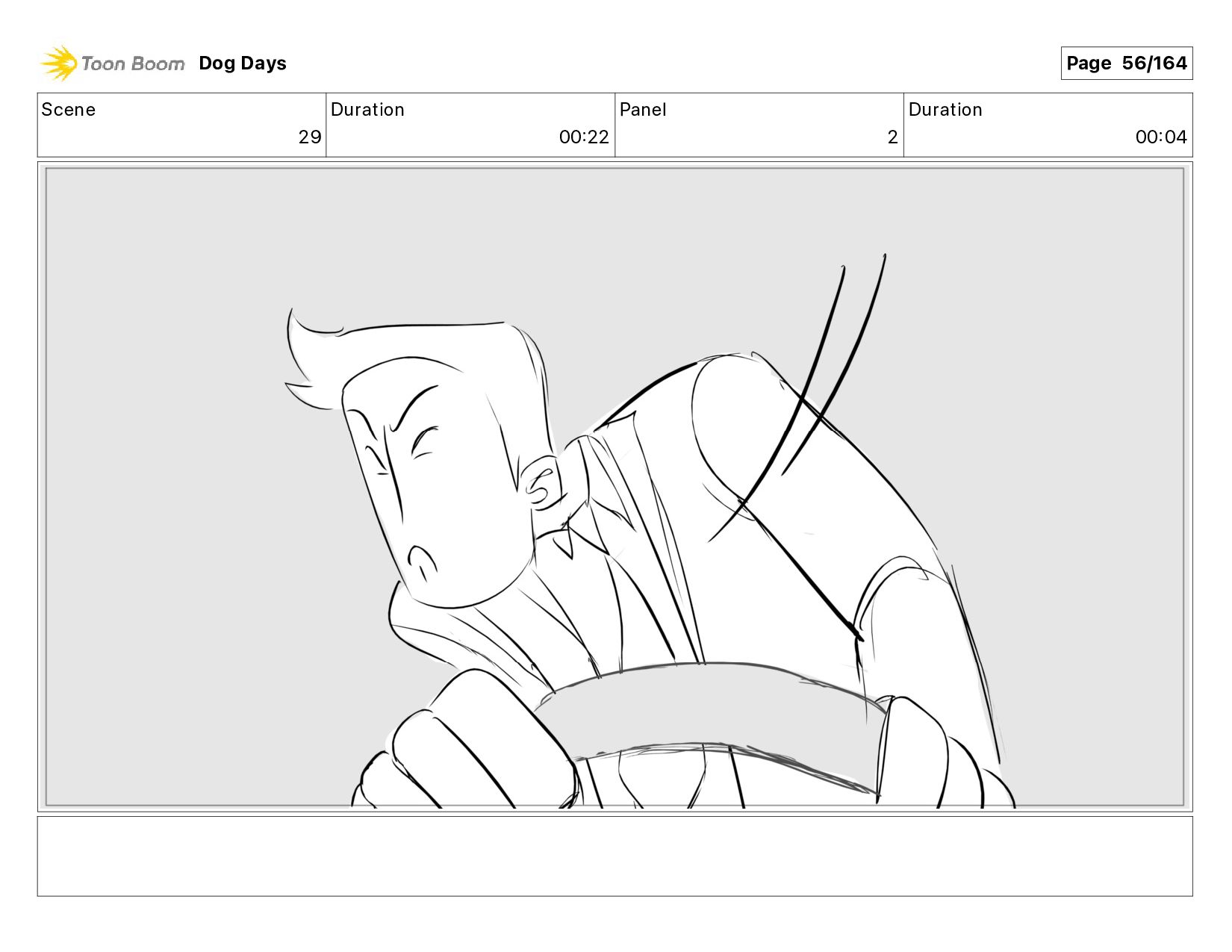Click the panel number '2'
The height and width of the screenshot is (952, 1232).
[892, 137]
